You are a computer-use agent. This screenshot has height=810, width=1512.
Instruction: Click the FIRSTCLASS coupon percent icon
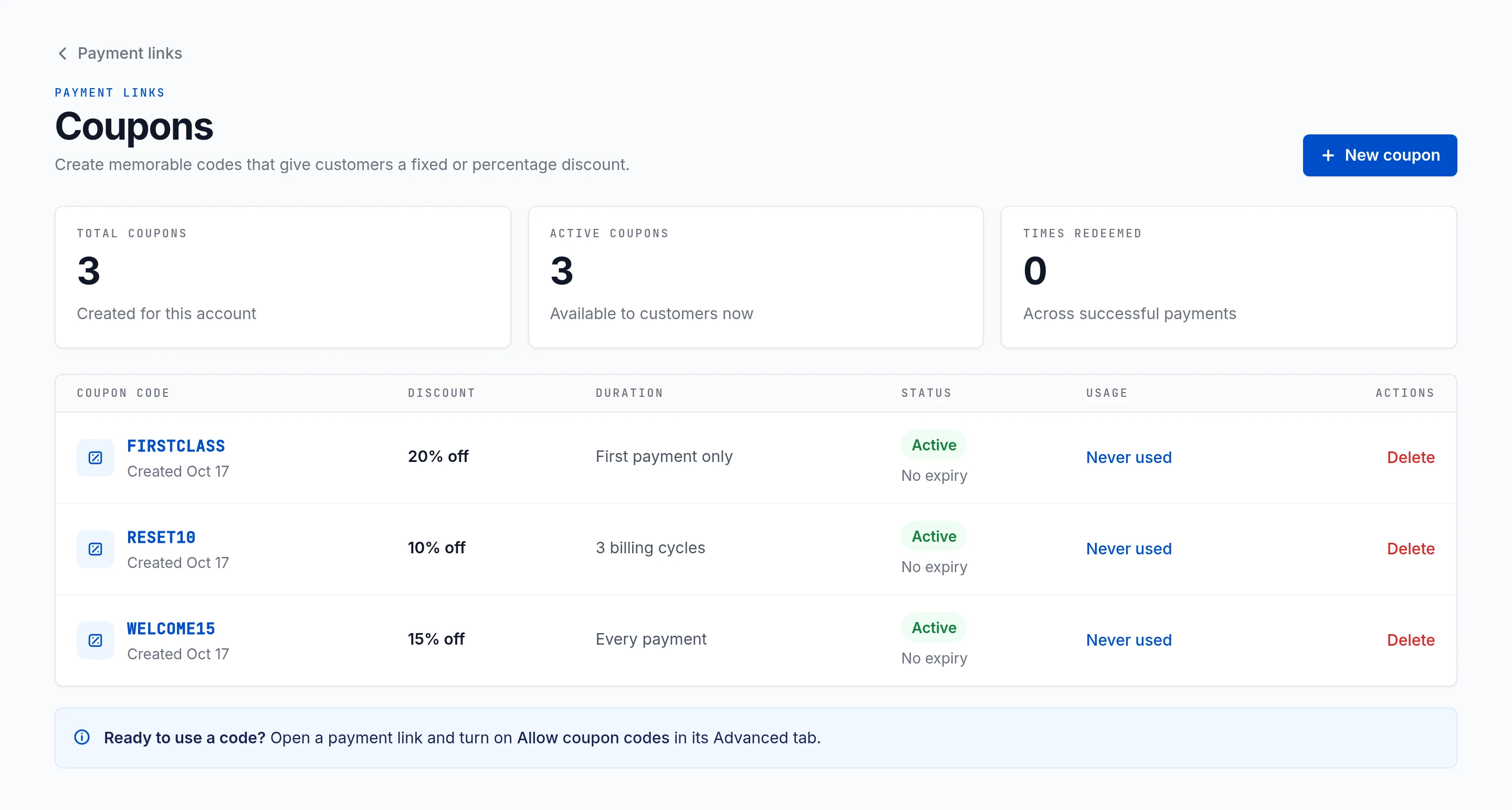click(x=95, y=457)
